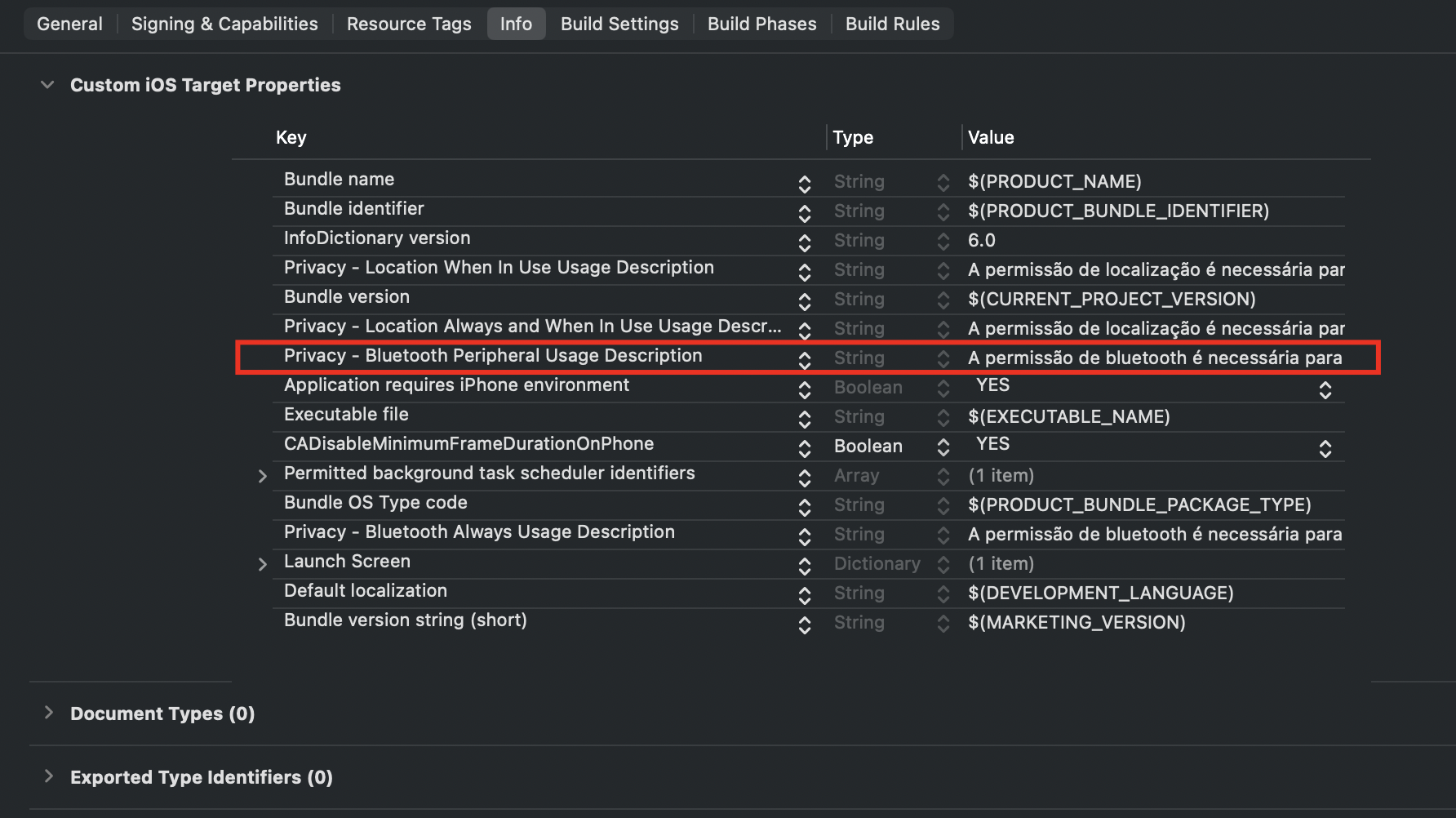The image size is (1456, 818).
Task: Open key stepper for Default localization
Action: [x=805, y=595]
